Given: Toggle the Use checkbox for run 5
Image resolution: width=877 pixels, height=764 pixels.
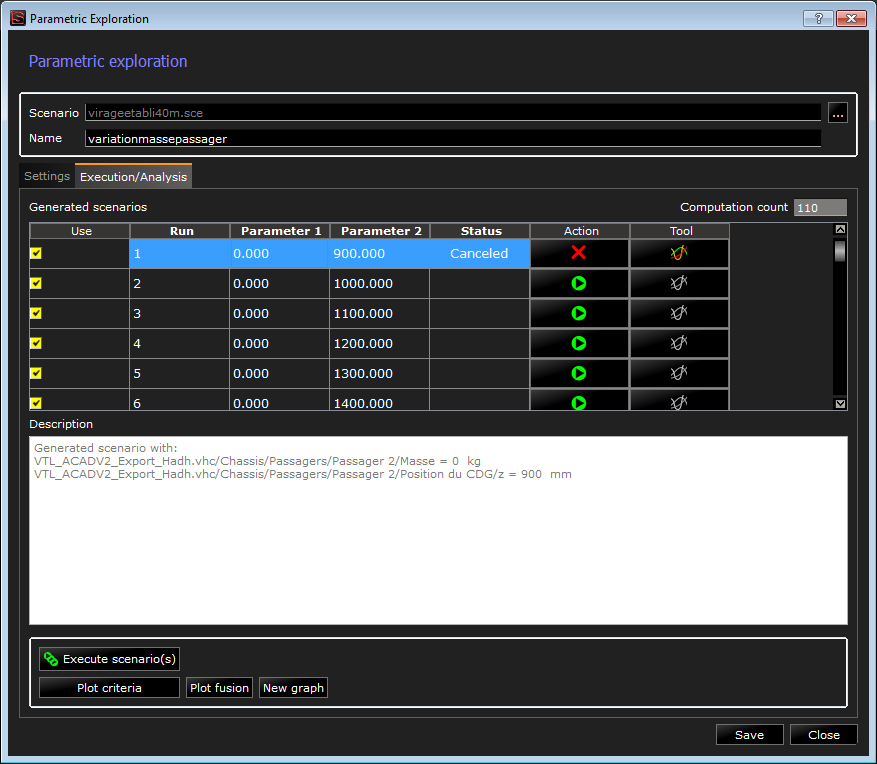Looking at the screenshot, I should point(37,373).
